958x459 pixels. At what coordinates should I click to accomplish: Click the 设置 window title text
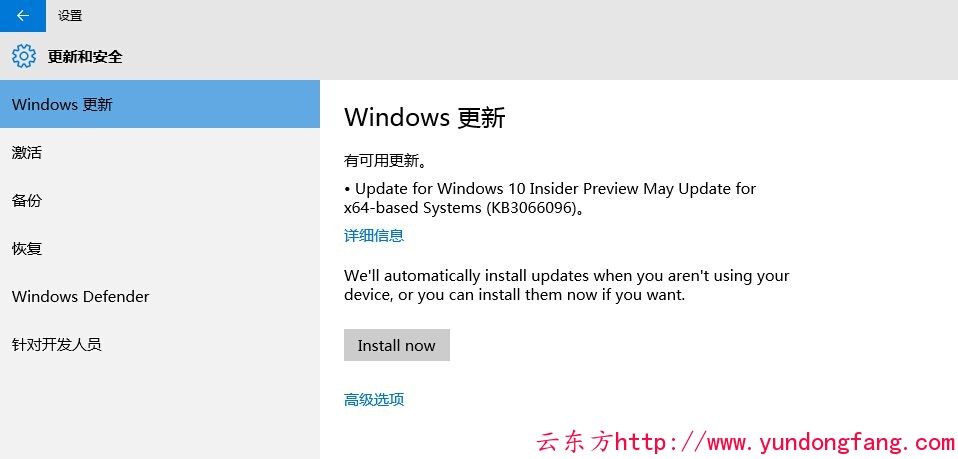tap(70, 17)
